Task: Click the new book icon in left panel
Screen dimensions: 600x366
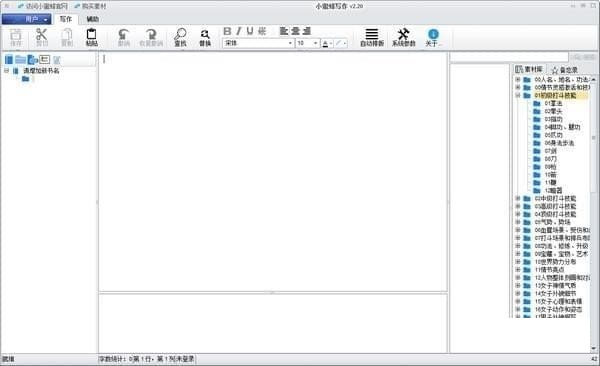Action: coord(8,59)
